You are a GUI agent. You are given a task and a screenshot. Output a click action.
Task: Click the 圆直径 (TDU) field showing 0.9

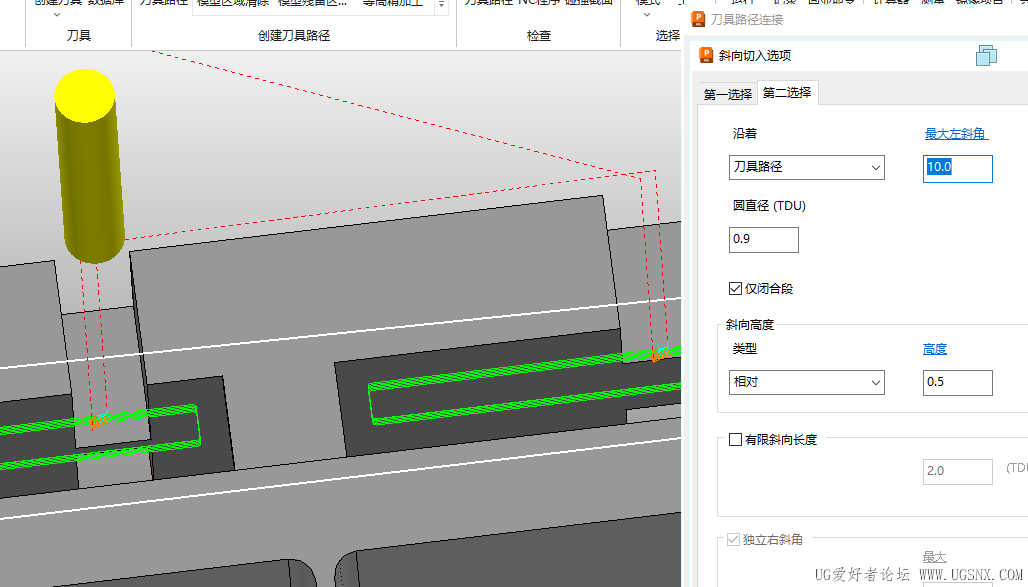coord(764,239)
